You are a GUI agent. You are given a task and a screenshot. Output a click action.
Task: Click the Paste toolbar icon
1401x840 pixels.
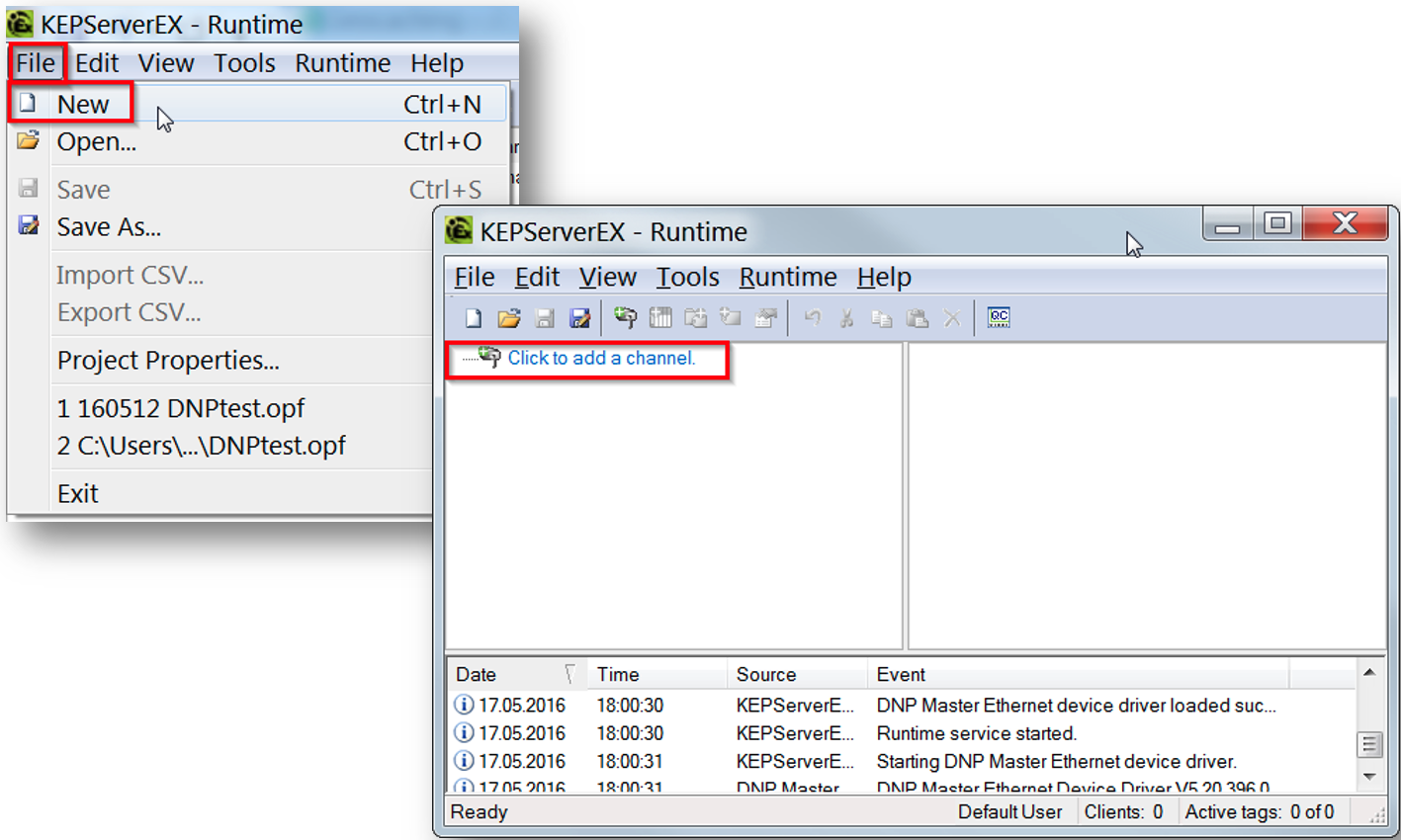pyautogui.click(x=918, y=318)
